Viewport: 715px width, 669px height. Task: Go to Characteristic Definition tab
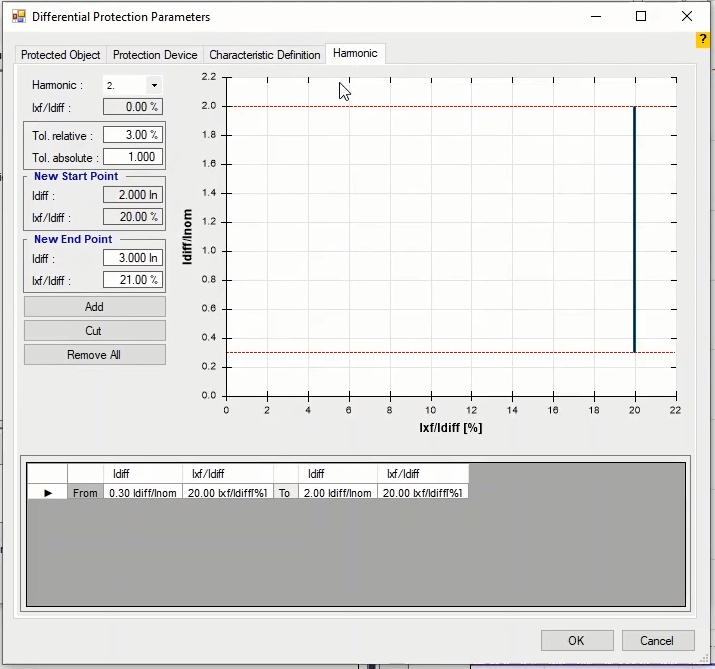(265, 55)
